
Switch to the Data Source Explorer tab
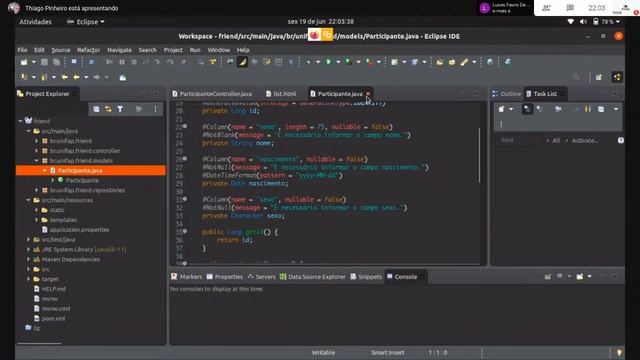point(312,277)
